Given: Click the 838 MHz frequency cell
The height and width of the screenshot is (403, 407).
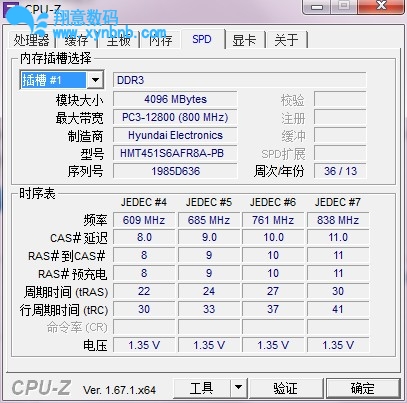Looking at the screenshot, I should [338, 220].
